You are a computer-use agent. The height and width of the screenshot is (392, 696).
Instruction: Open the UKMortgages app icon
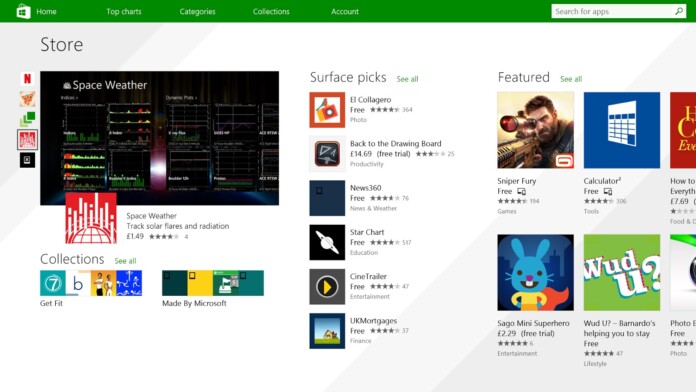point(327,331)
